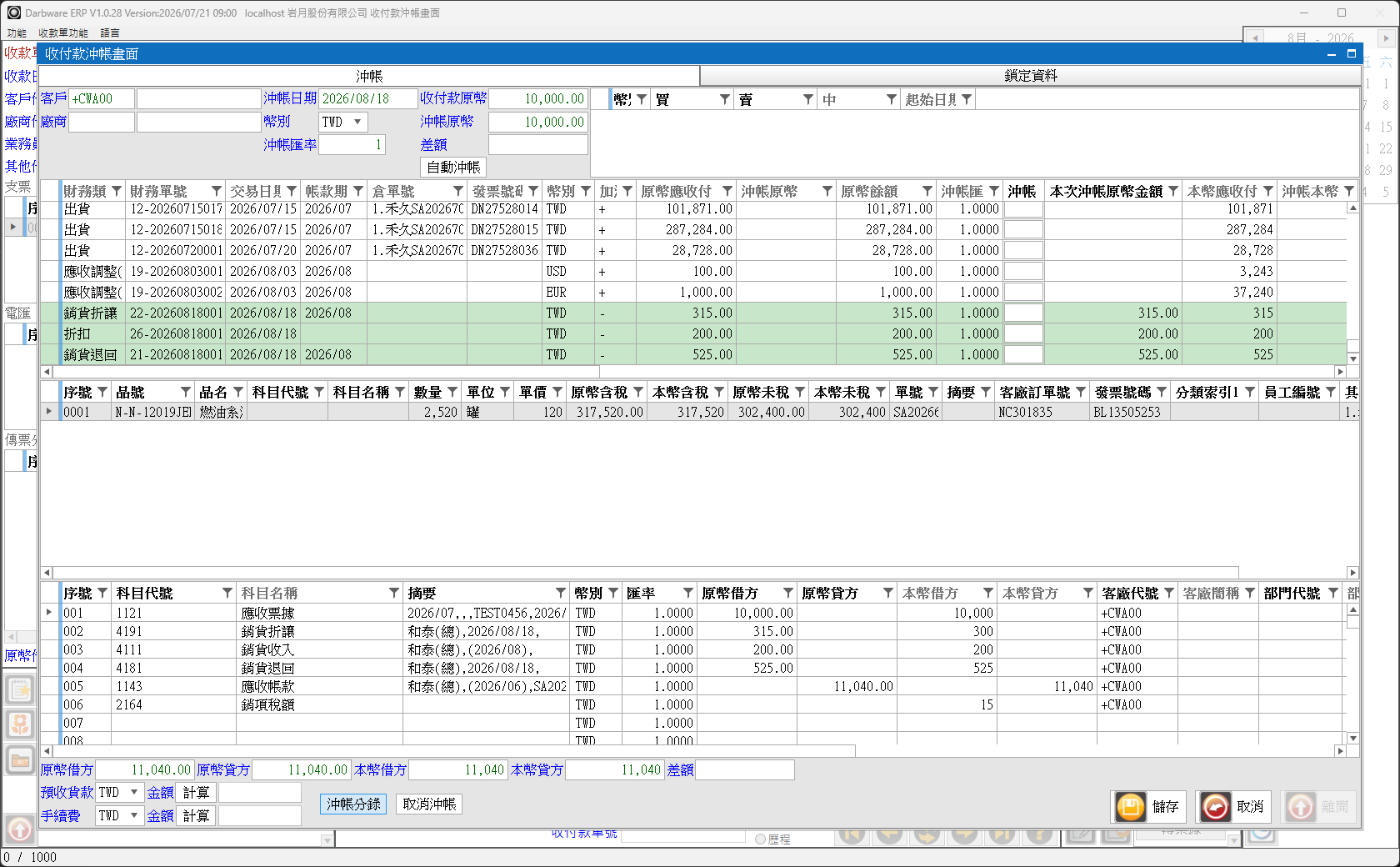
Task: Filter the 科目名稱 column in journal grid
Action: click(x=394, y=593)
